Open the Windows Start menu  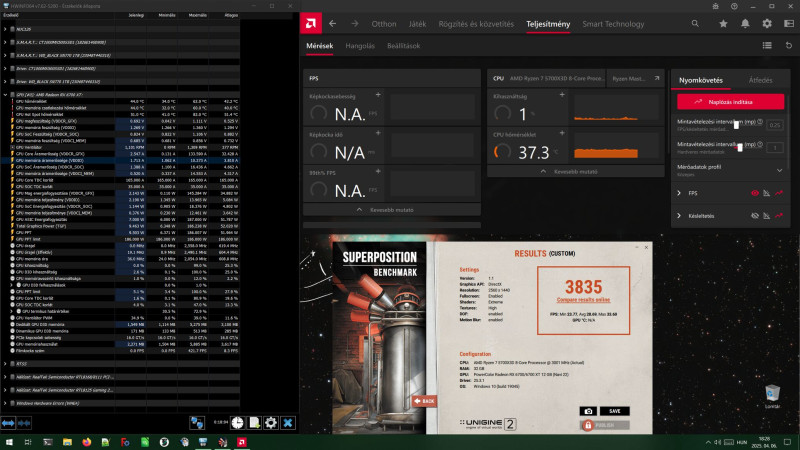coord(9,442)
